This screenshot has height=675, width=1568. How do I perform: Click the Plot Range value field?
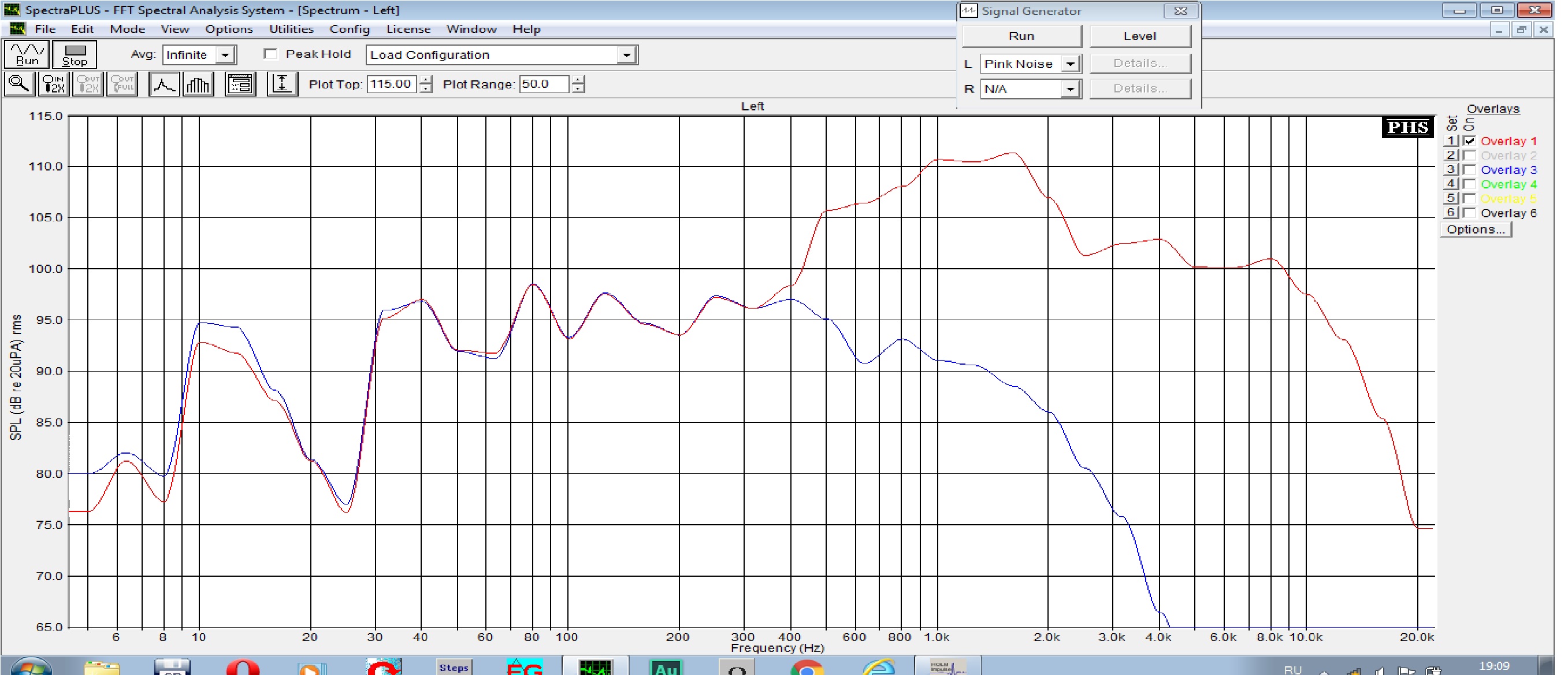[x=543, y=84]
